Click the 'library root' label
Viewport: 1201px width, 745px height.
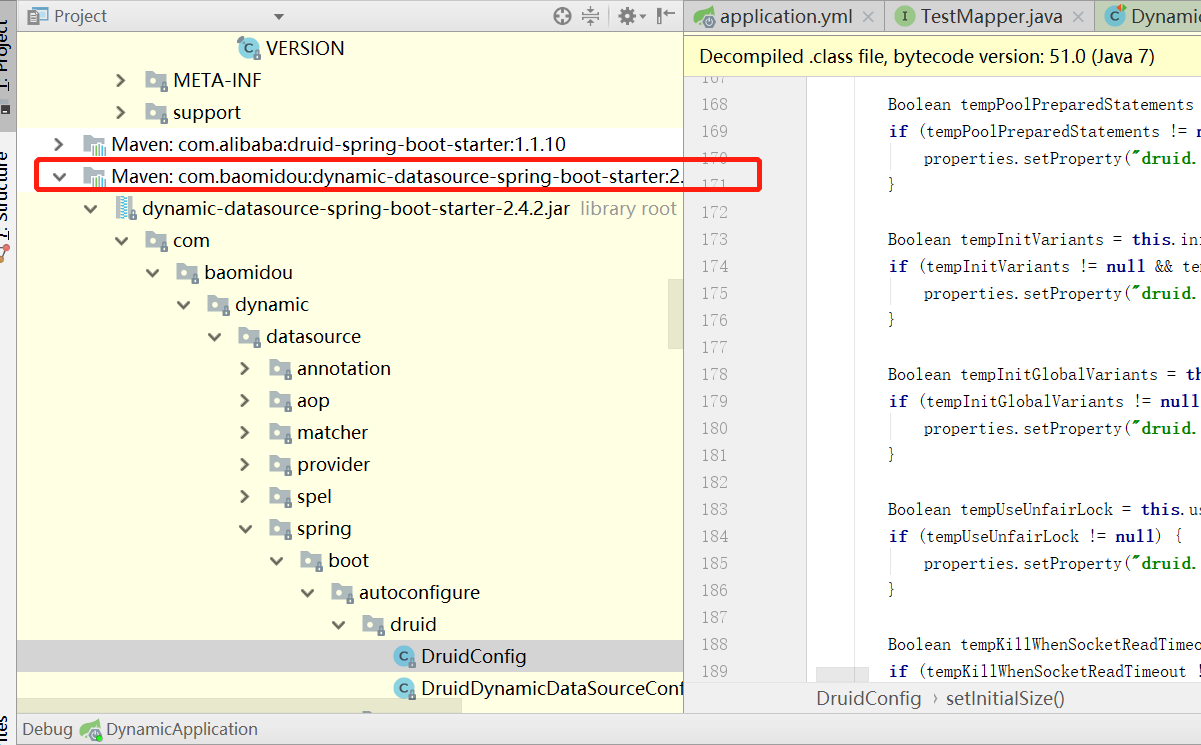[x=628, y=208]
